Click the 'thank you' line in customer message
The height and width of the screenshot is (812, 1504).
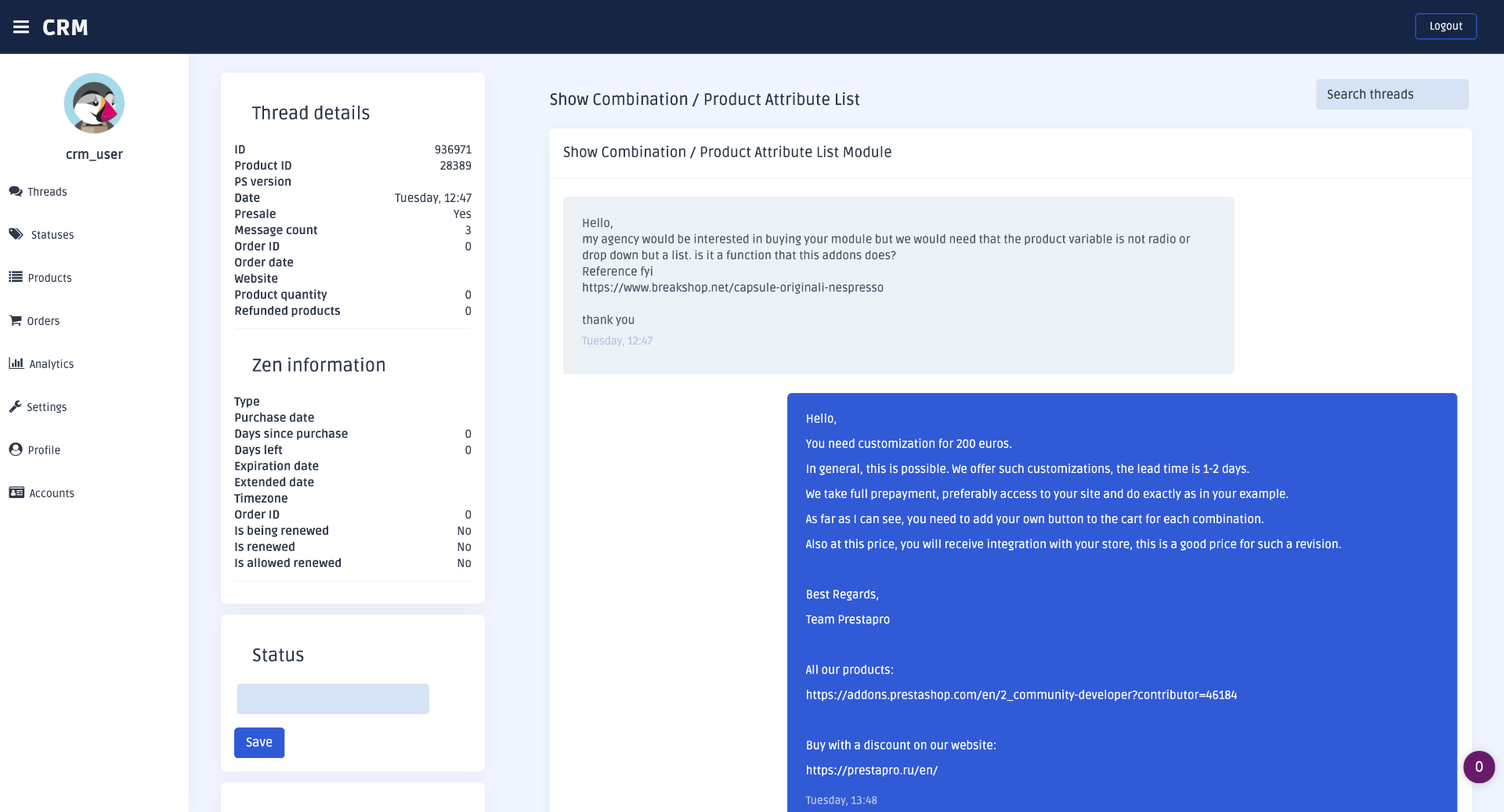608,319
